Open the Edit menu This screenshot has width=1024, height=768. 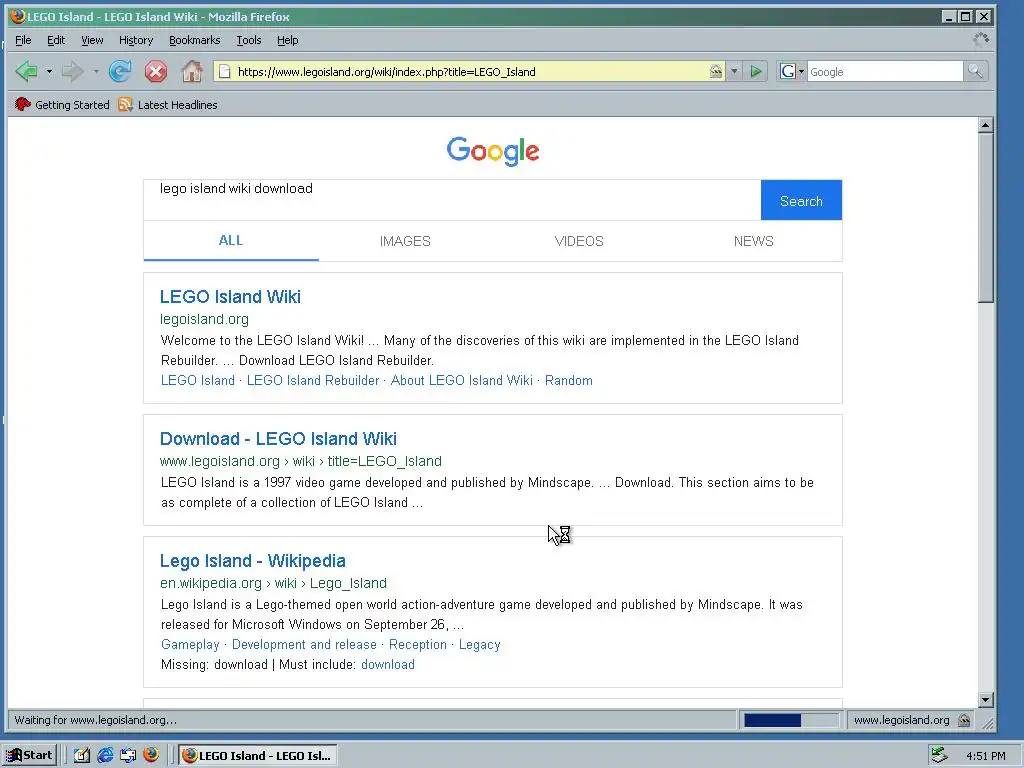[56, 40]
